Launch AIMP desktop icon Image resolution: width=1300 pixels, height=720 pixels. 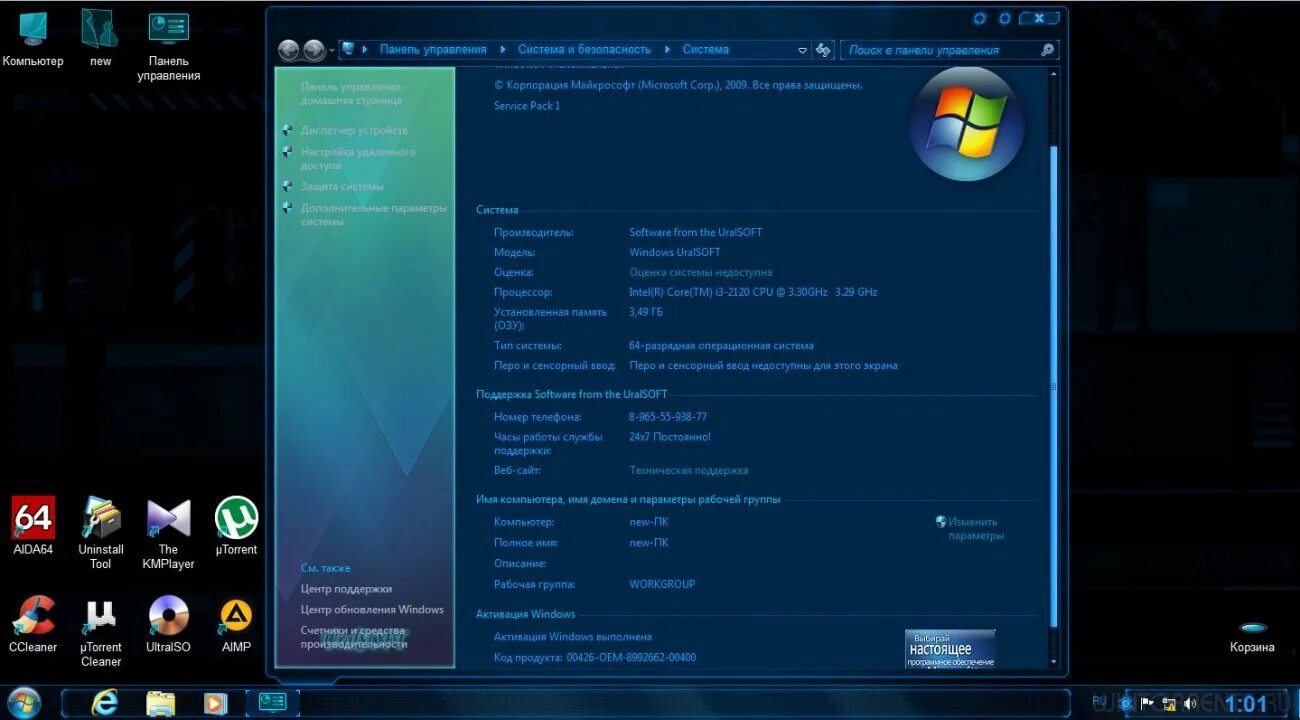tap(236, 624)
